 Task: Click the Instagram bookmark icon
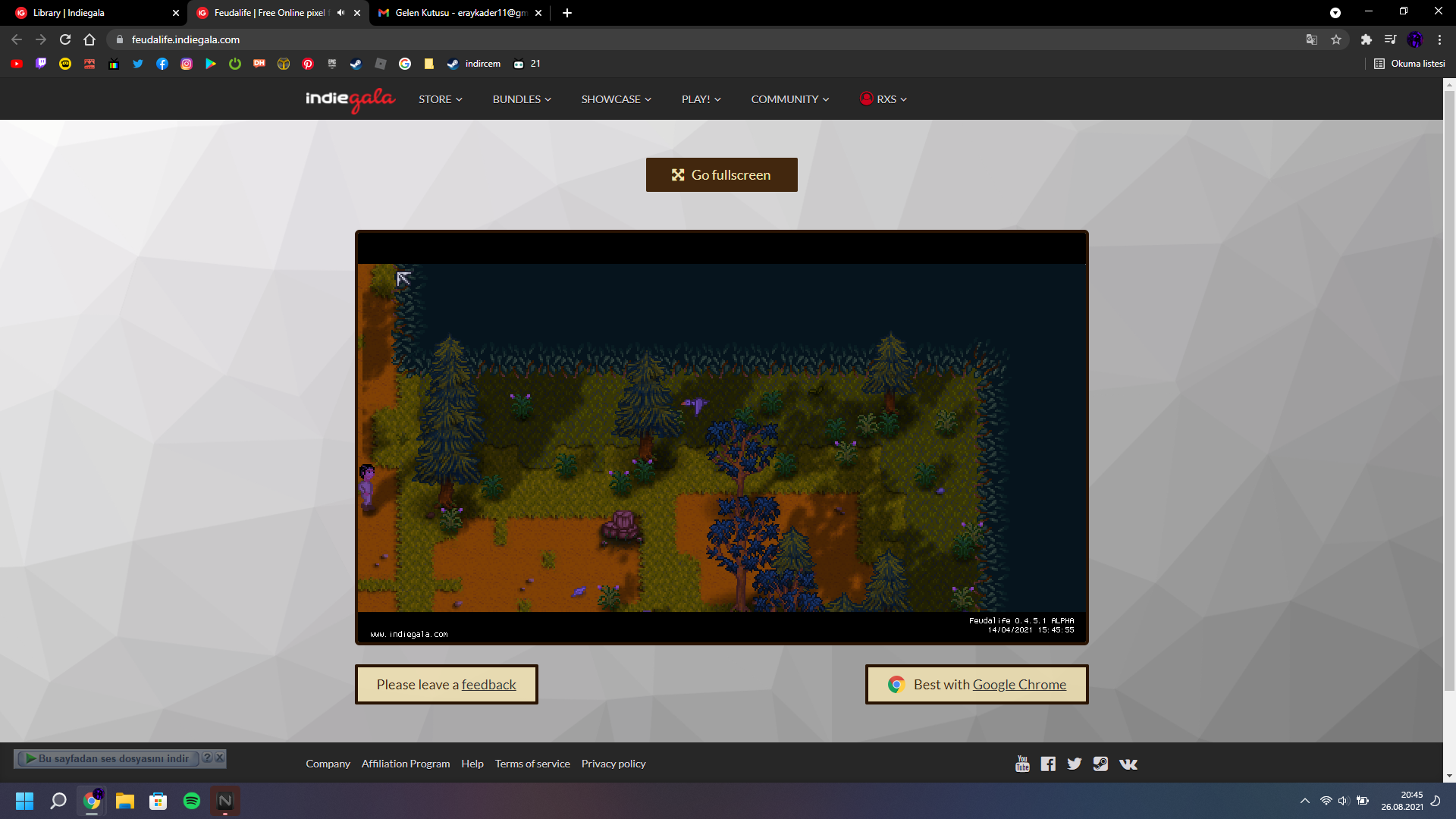(187, 64)
